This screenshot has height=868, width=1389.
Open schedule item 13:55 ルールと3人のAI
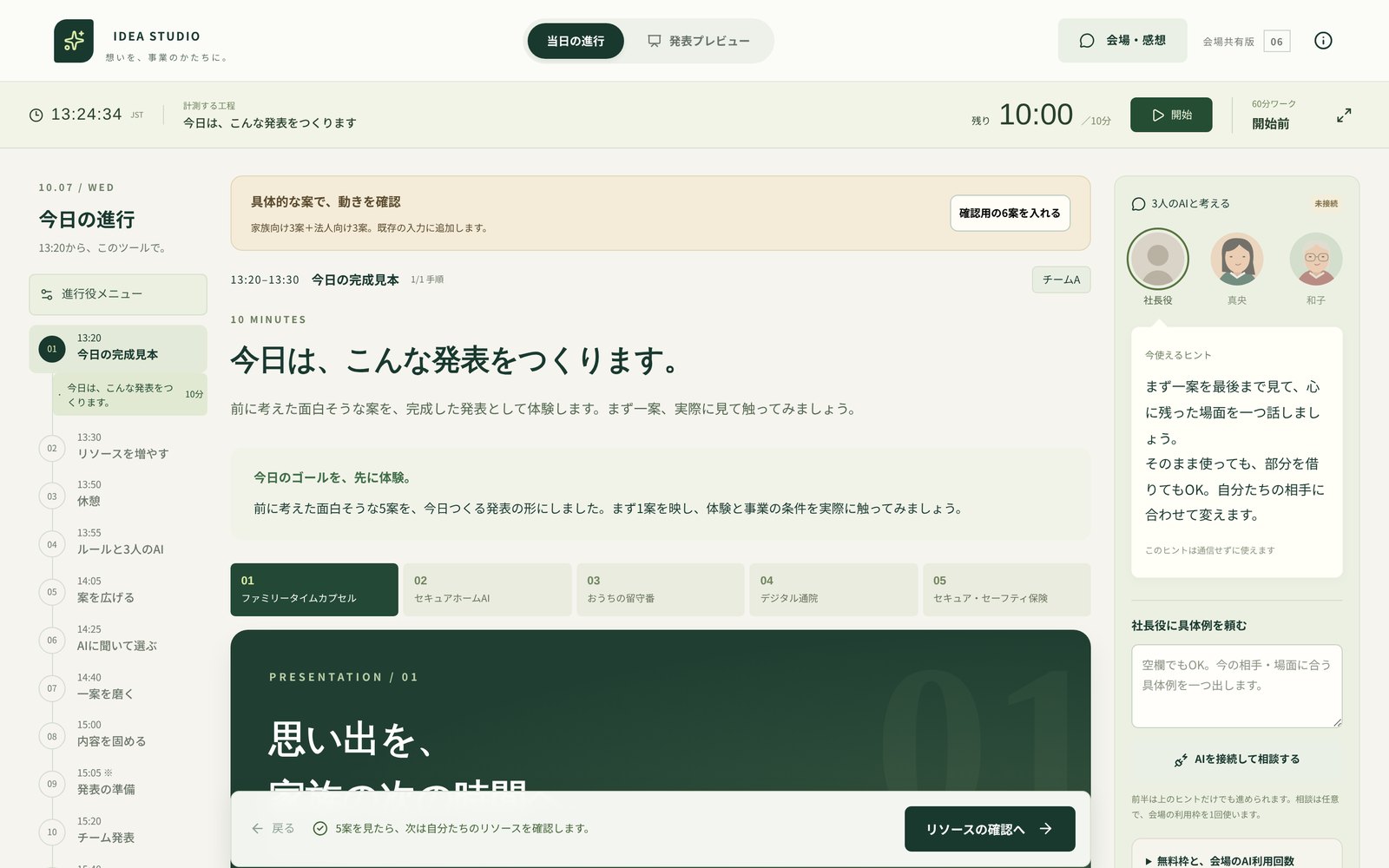point(118,542)
